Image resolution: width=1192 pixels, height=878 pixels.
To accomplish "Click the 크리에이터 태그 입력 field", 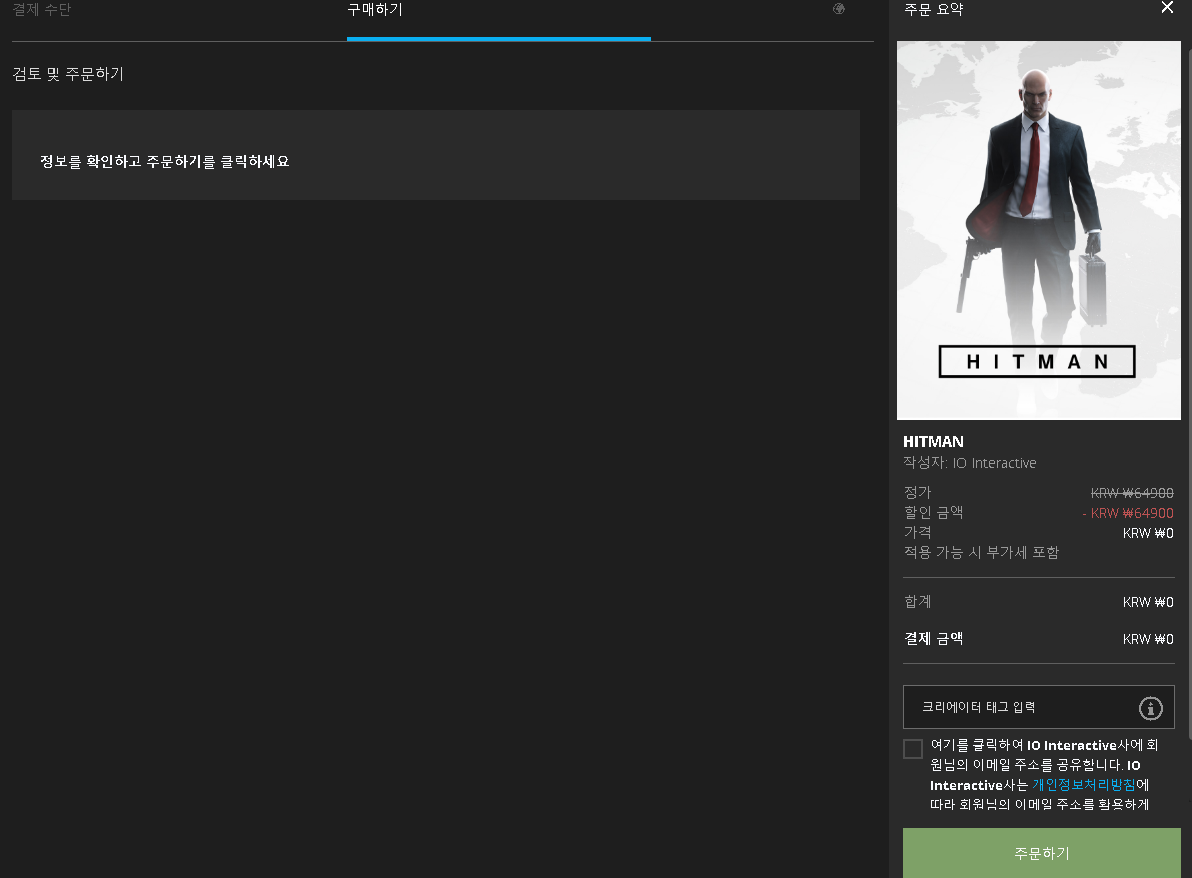I will pyautogui.click(x=1038, y=707).
